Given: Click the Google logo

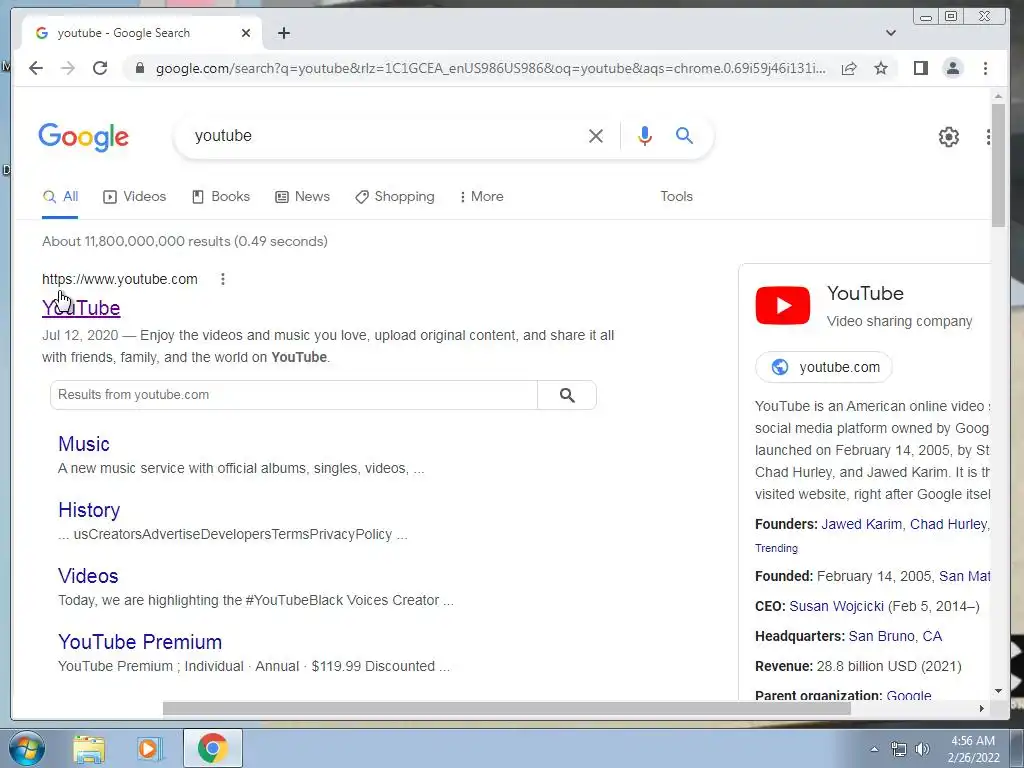Looking at the screenshot, I should (84, 136).
